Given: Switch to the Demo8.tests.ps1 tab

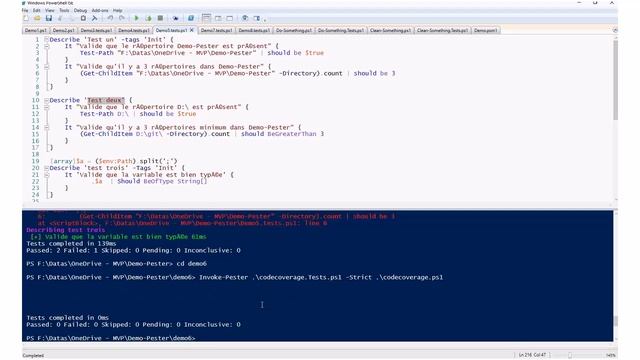Looking at the screenshot, I should (x=254, y=30).
